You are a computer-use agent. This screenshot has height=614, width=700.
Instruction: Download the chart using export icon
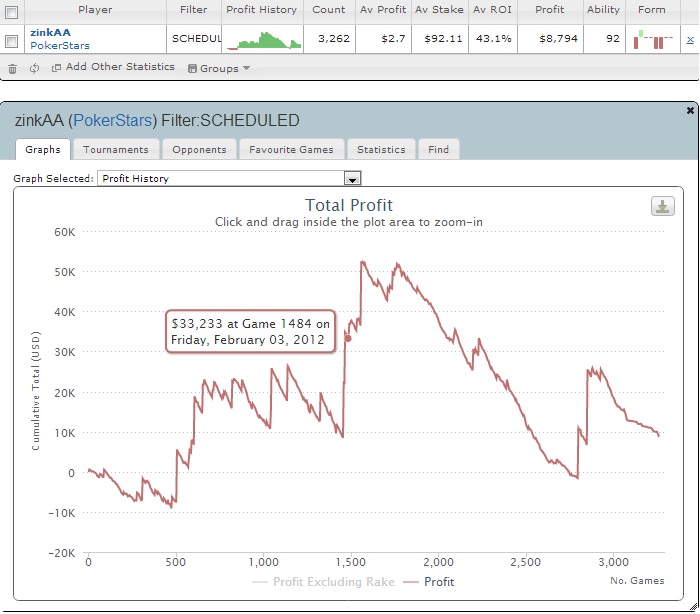click(662, 206)
